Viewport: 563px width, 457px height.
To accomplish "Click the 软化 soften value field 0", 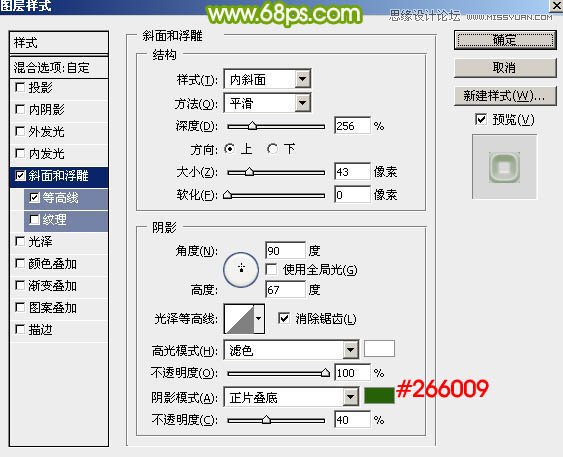I will pos(352,195).
